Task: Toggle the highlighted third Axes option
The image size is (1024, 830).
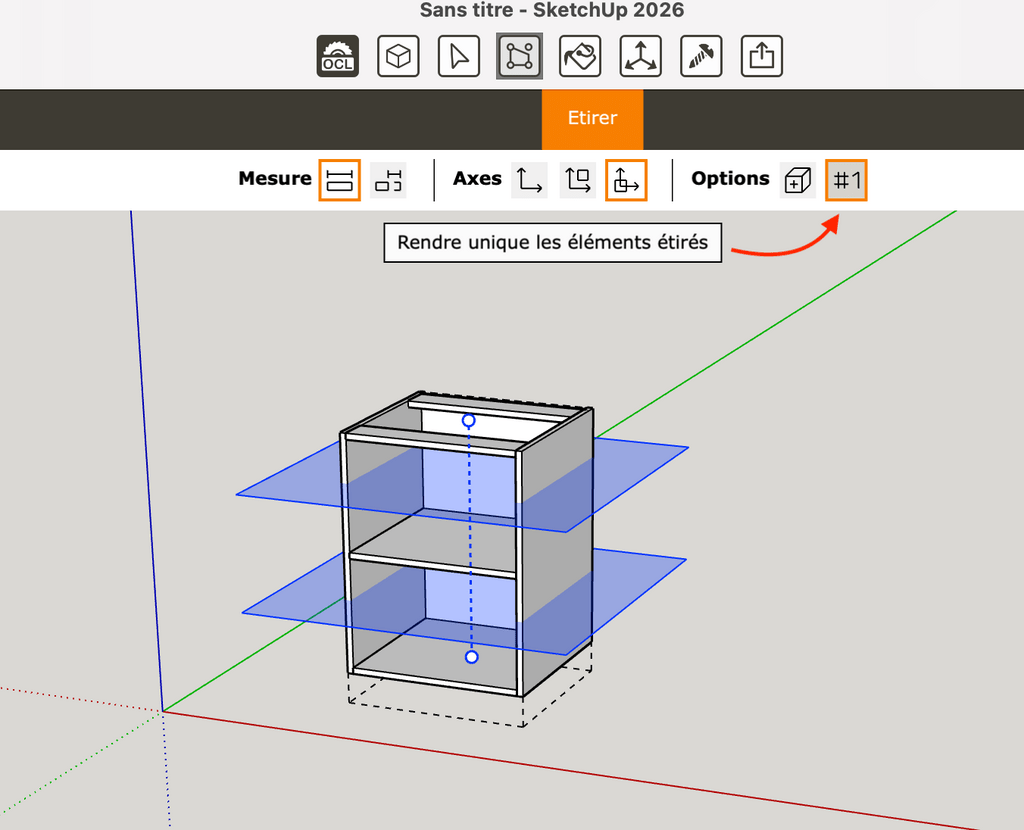Action: [626, 180]
